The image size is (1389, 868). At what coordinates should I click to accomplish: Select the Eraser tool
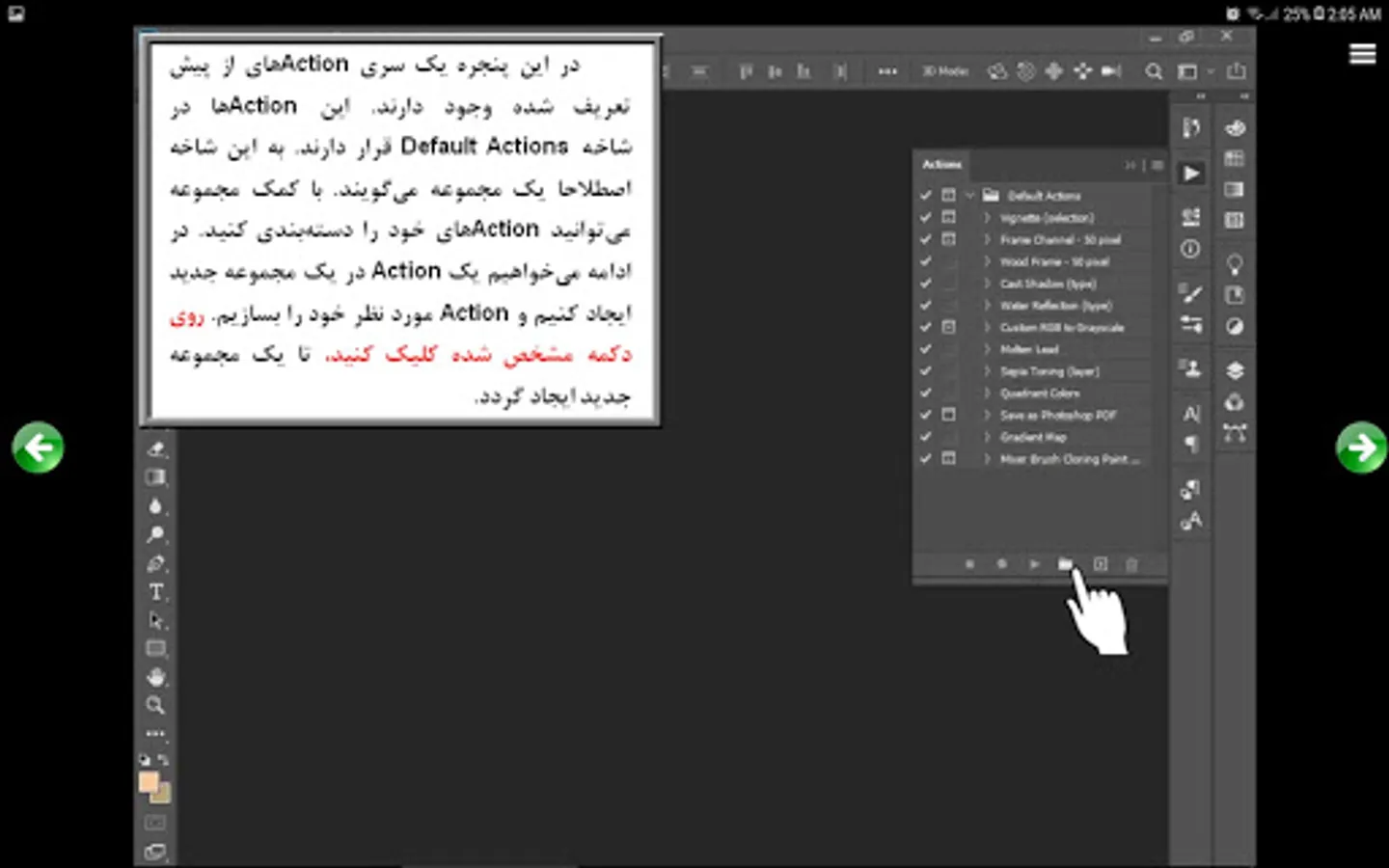[155, 449]
